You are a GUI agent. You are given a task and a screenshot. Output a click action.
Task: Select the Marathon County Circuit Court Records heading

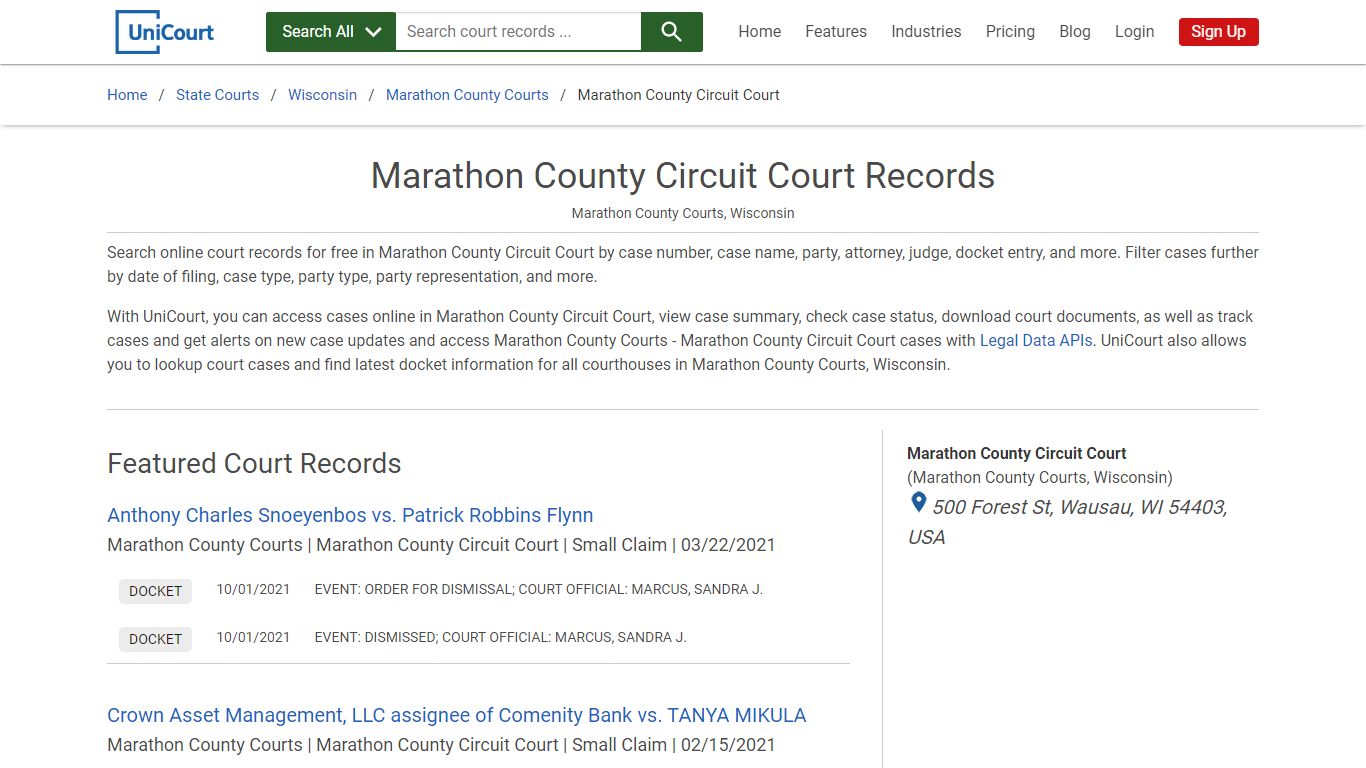coord(683,176)
